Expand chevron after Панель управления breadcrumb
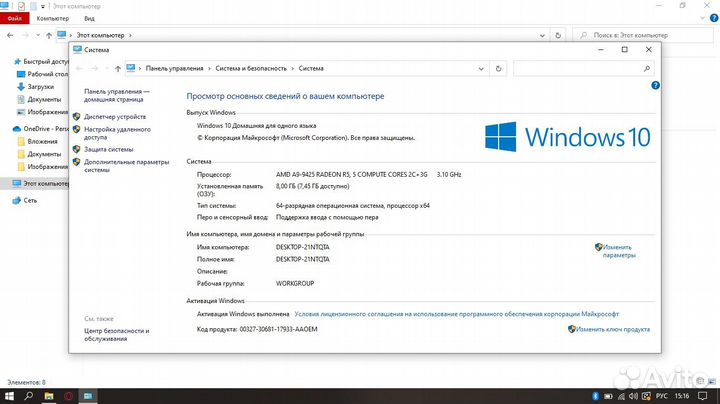The width and height of the screenshot is (720, 404). [209, 68]
